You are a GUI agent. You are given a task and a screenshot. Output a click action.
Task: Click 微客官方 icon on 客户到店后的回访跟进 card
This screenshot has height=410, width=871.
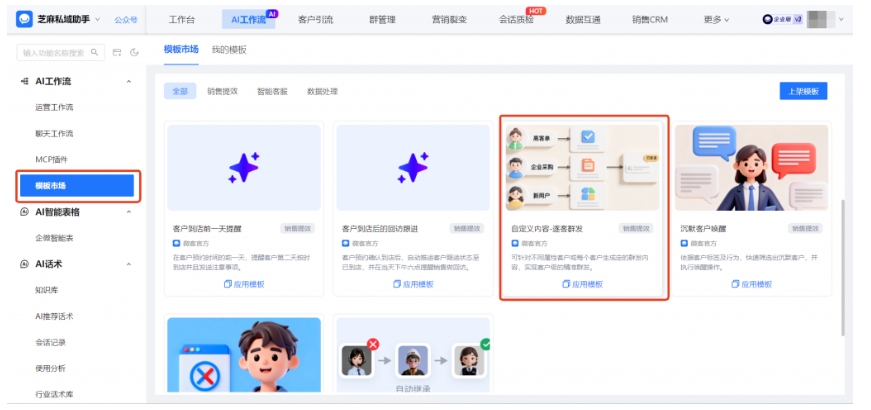coord(346,243)
